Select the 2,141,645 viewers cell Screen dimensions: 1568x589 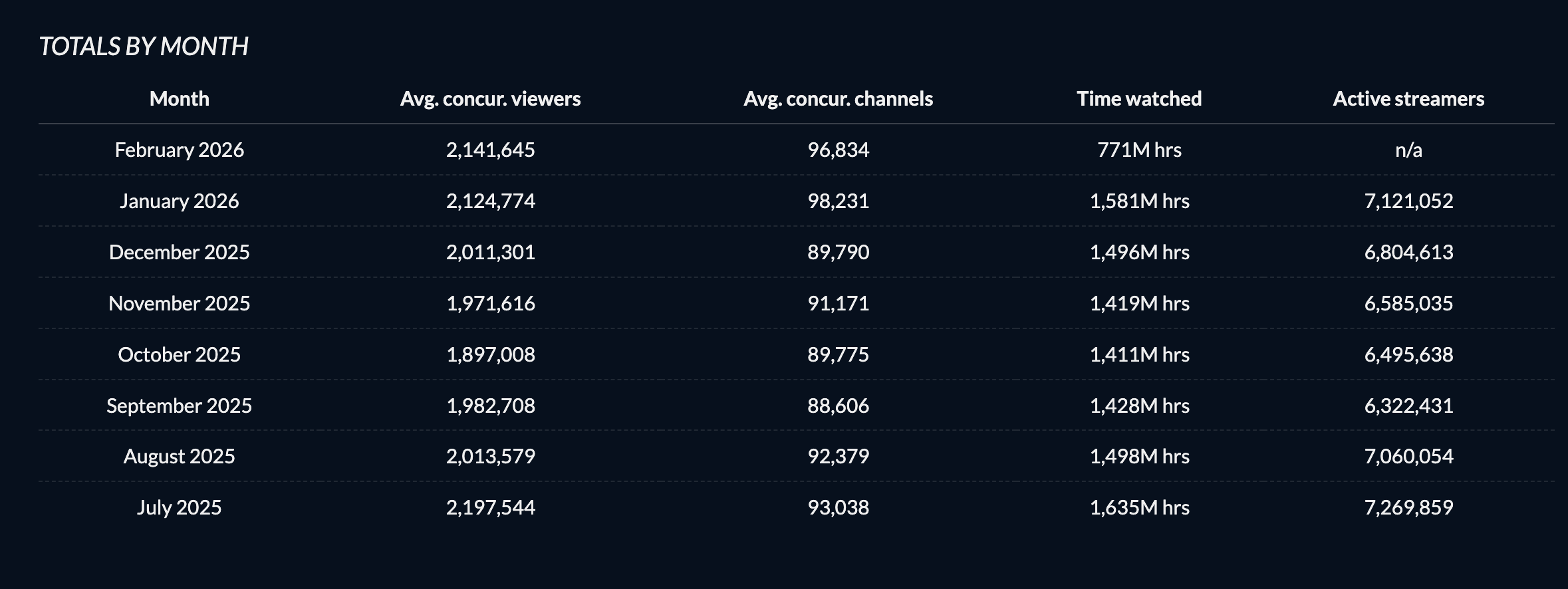coord(490,150)
